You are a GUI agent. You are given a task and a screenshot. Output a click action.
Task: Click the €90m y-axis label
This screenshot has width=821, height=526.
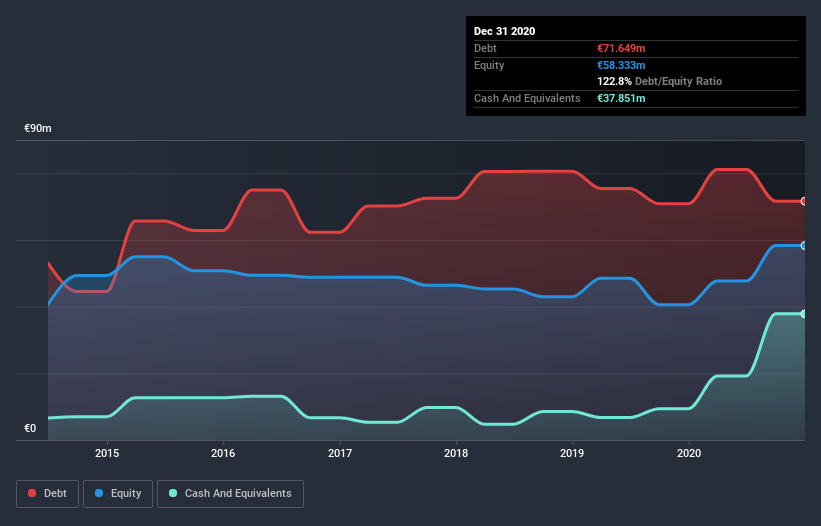click(38, 128)
